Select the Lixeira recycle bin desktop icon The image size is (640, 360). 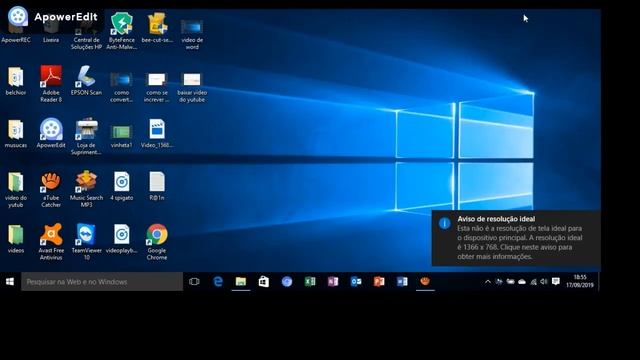point(51,31)
